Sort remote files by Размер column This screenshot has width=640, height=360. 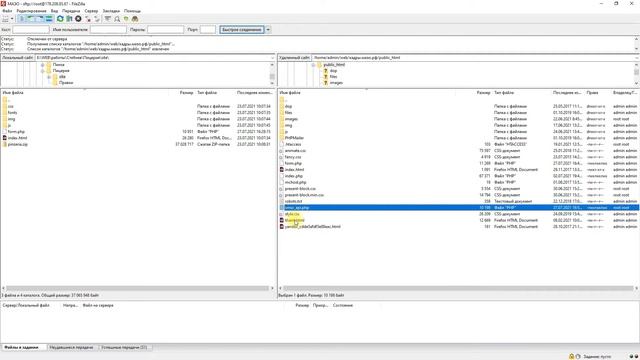pyautogui.click(x=483, y=93)
